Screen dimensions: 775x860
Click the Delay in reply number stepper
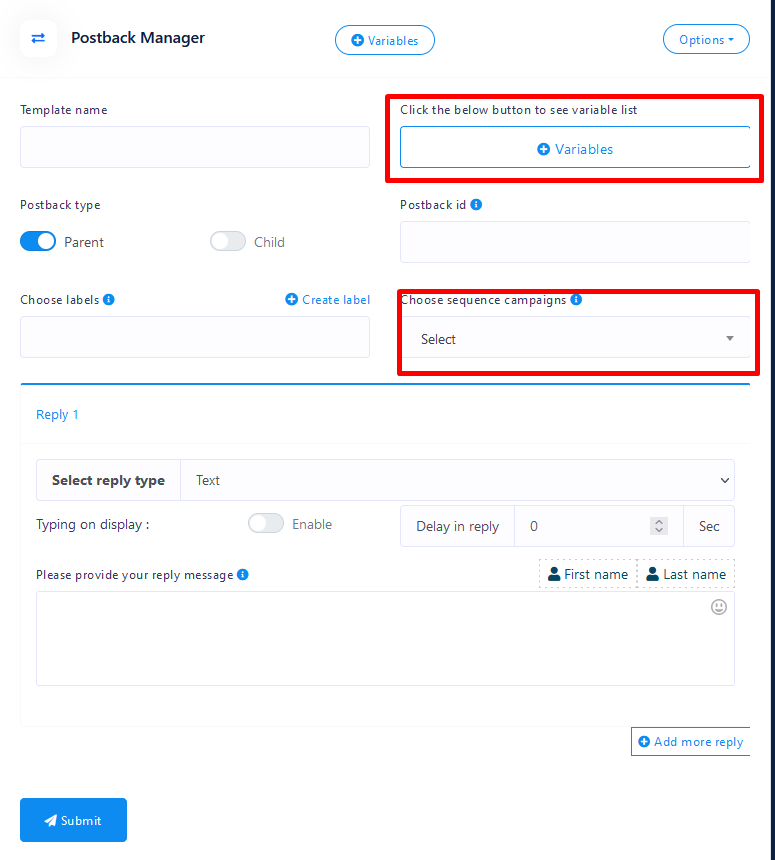[x=658, y=526]
